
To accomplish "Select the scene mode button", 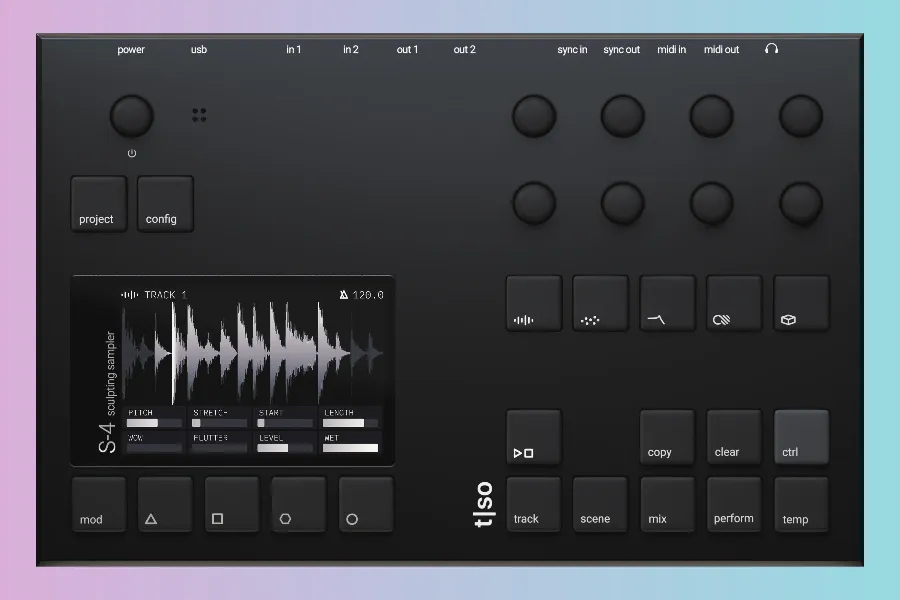I will [x=600, y=504].
